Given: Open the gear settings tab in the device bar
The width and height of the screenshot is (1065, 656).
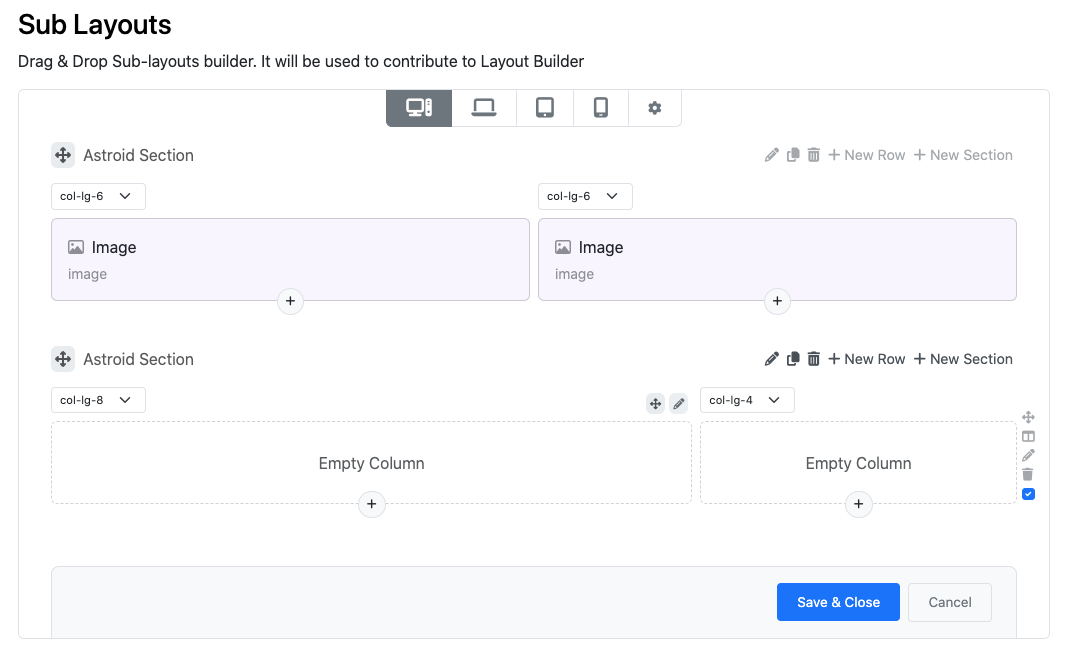Looking at the screenshot, I should coord(655,108).
